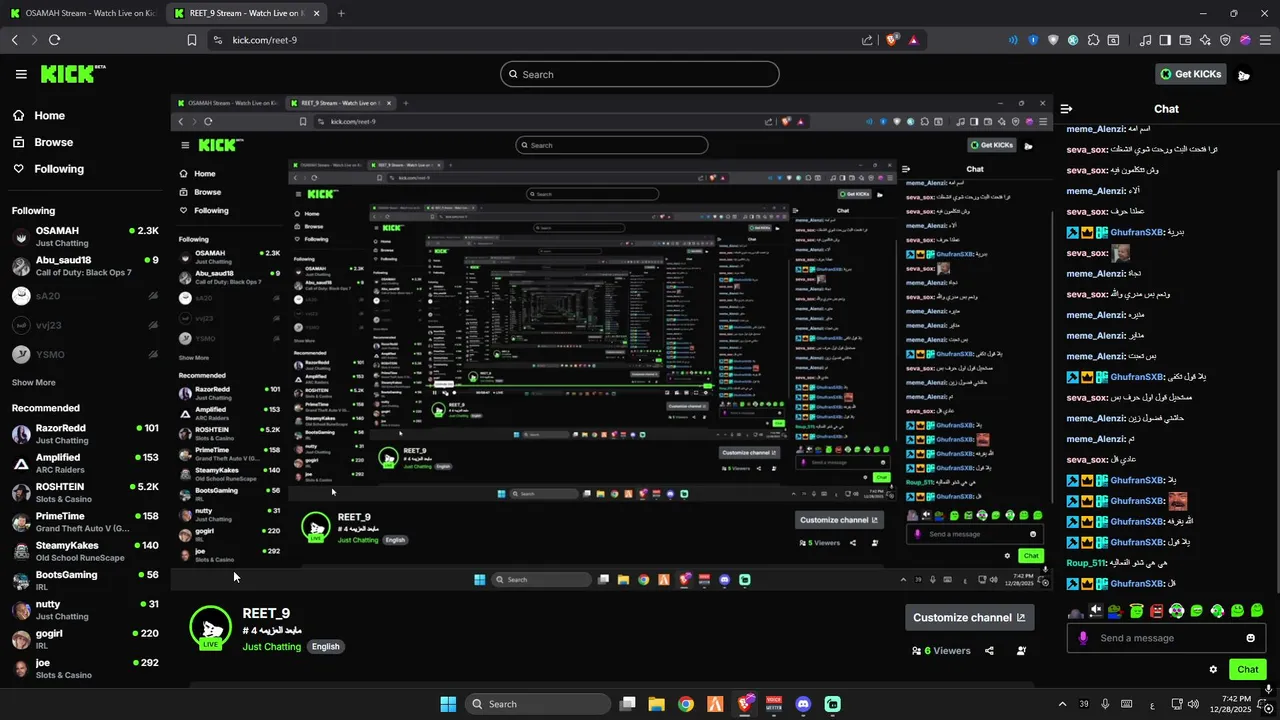This screenshot has height=720, width=1280.
Task: Expand Following list with Show More
Action: pos(33,383)
